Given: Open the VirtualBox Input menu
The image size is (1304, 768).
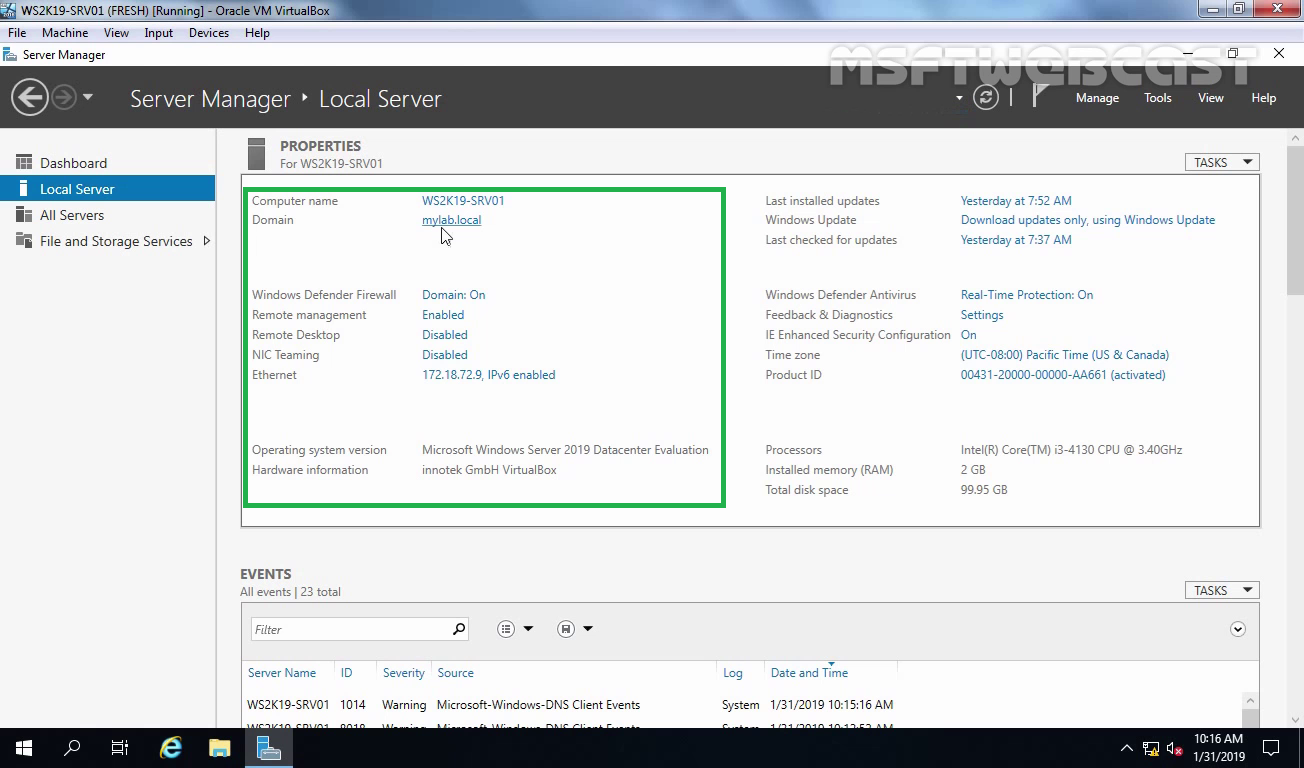Looking at the screenshot, I should (159, 33).
